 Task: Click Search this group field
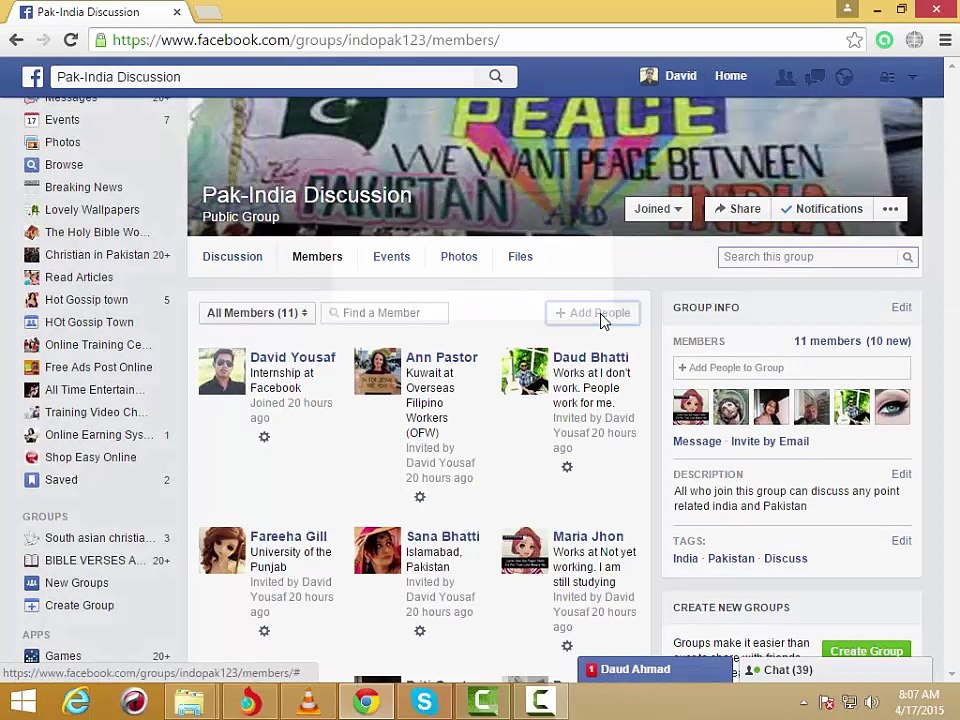pos(808,257)
